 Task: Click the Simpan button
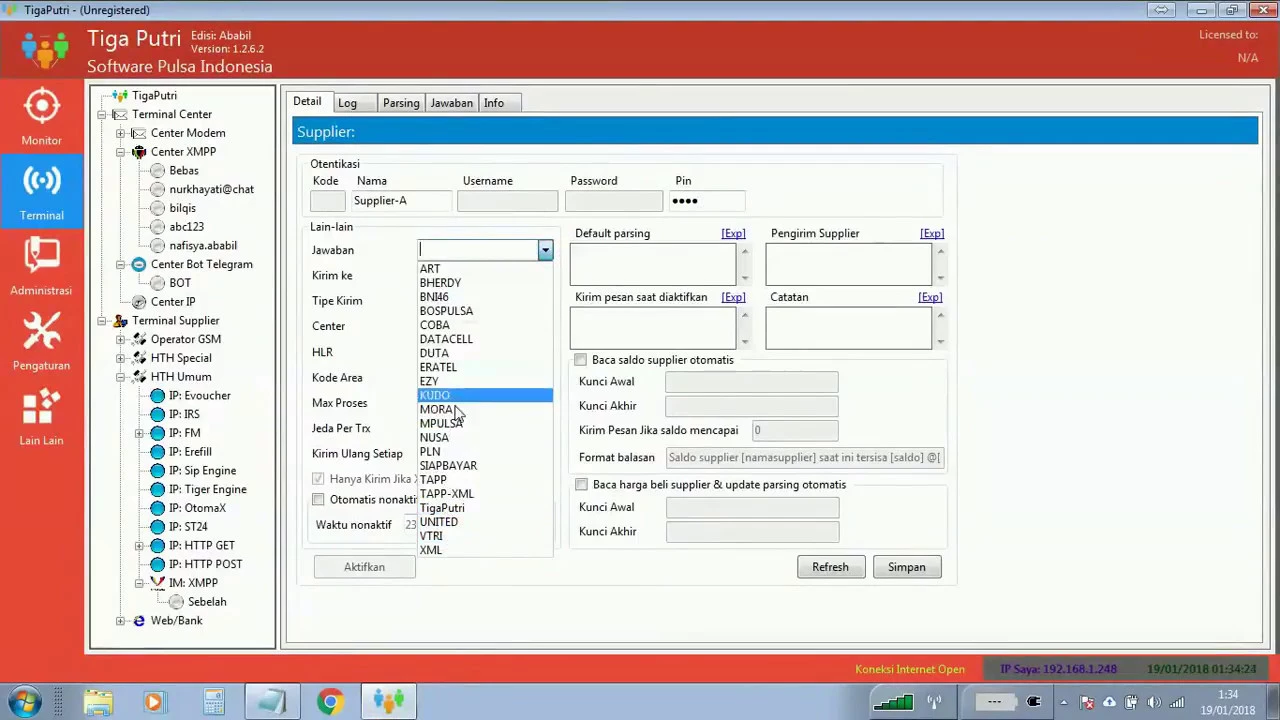(x=907, y=567)
